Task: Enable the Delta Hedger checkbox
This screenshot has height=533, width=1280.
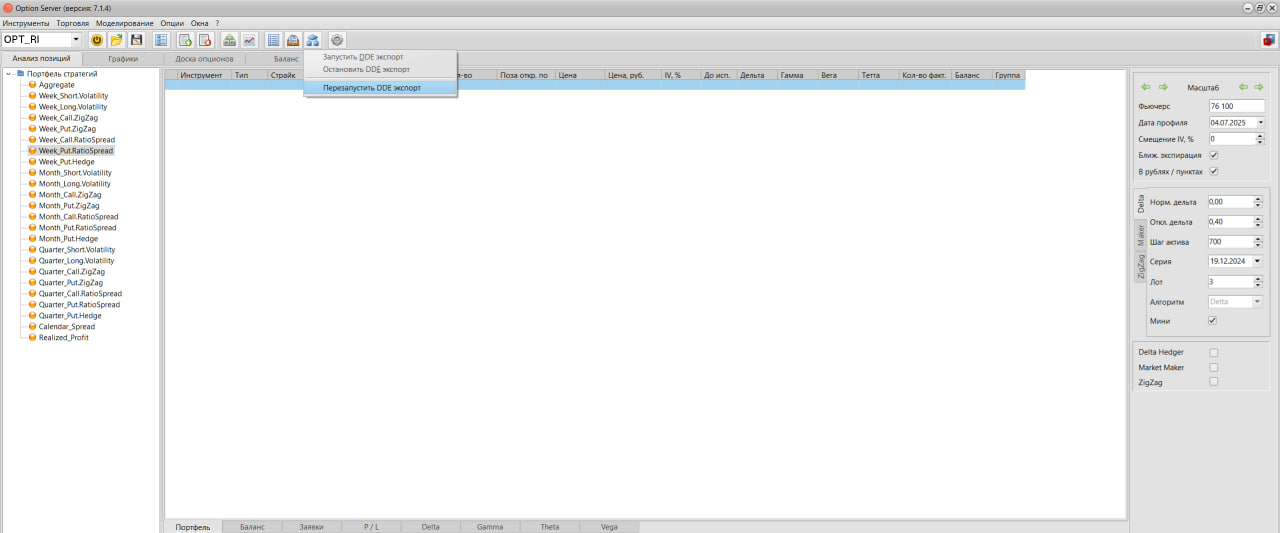Action: 1214,352
